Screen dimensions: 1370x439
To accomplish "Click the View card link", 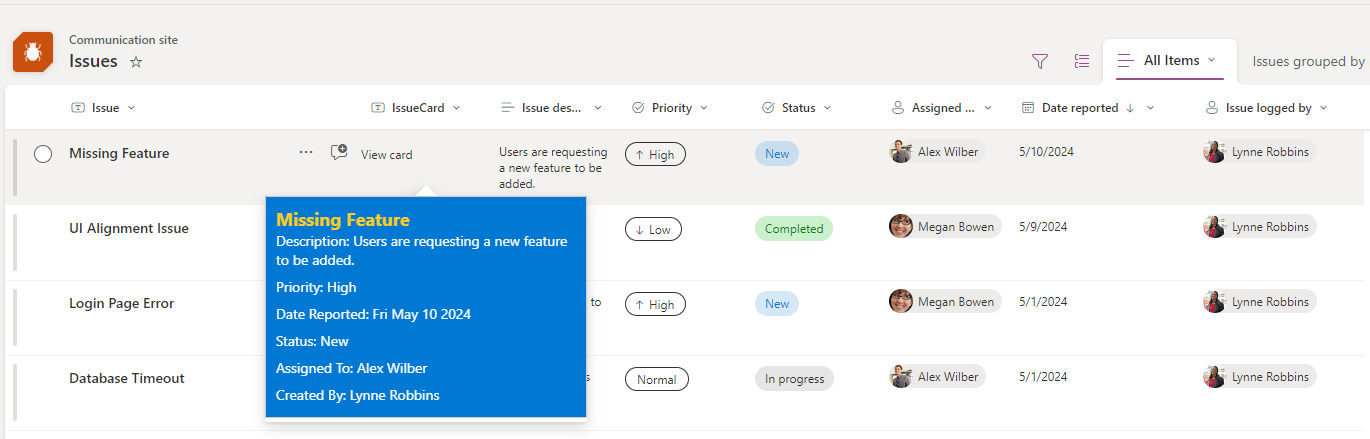I will (x=386, y=155).
